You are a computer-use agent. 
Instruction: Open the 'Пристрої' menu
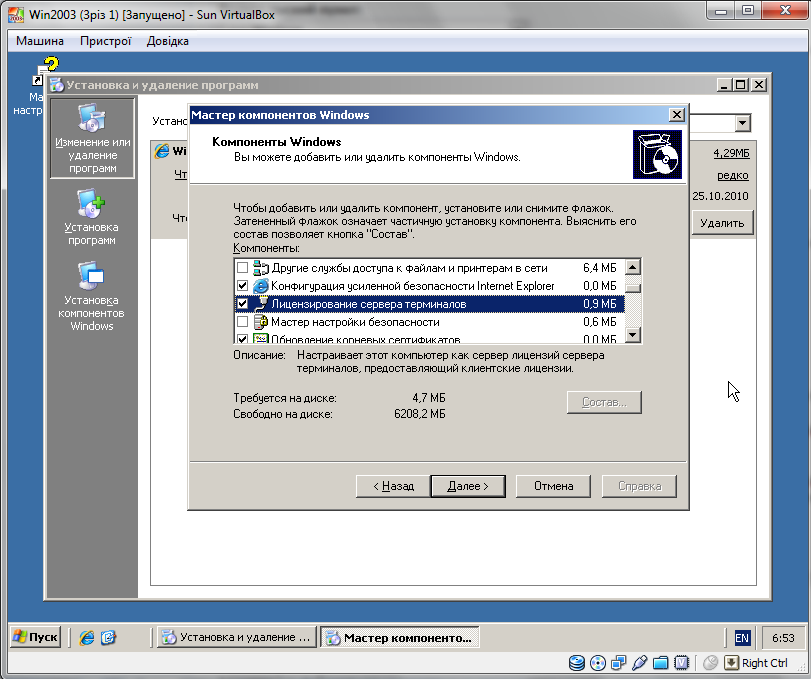click(106, 41)
